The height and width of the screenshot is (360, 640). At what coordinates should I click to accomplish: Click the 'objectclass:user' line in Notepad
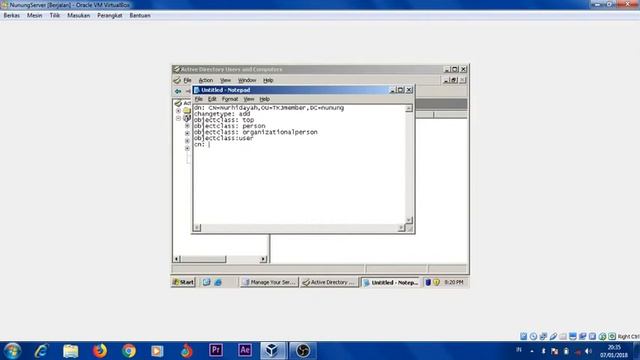tap(223, 138)
